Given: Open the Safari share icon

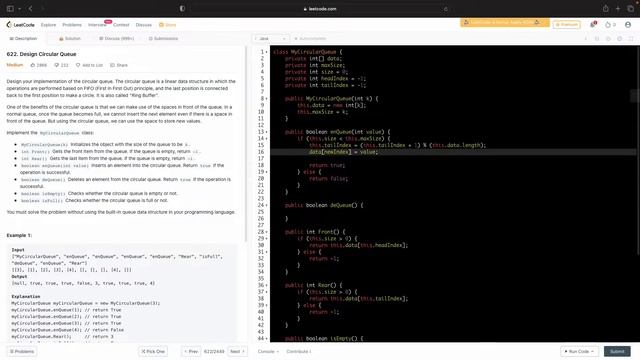Looking at the screenshot, I should tap(606, 9).
